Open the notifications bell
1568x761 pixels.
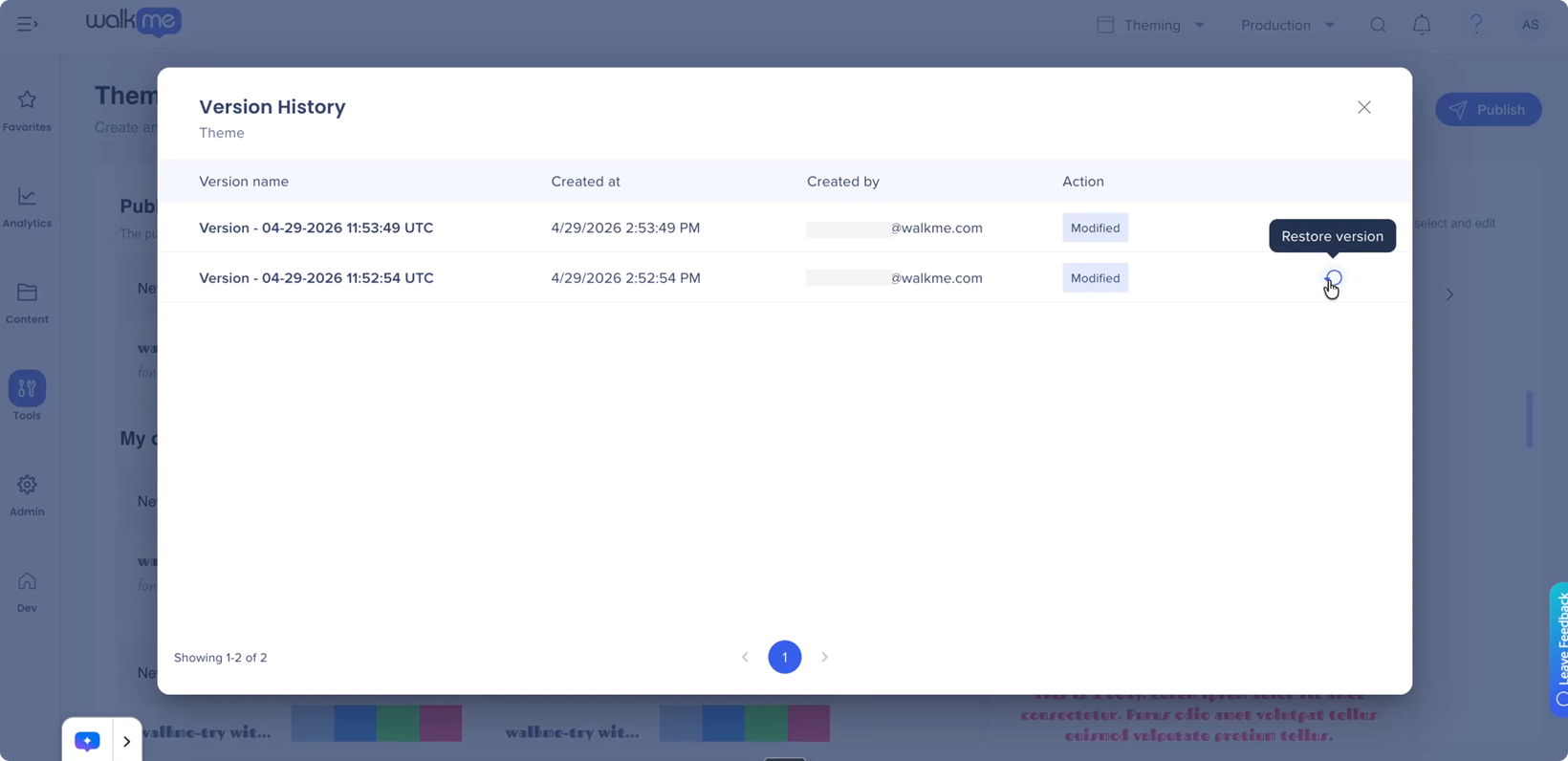1422,25
